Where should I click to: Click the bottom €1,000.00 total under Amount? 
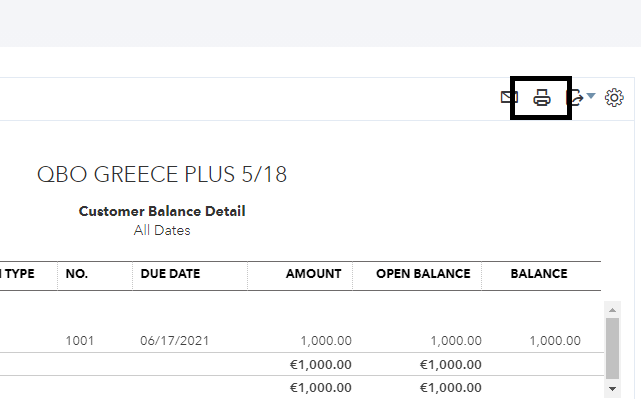(320, 387)
